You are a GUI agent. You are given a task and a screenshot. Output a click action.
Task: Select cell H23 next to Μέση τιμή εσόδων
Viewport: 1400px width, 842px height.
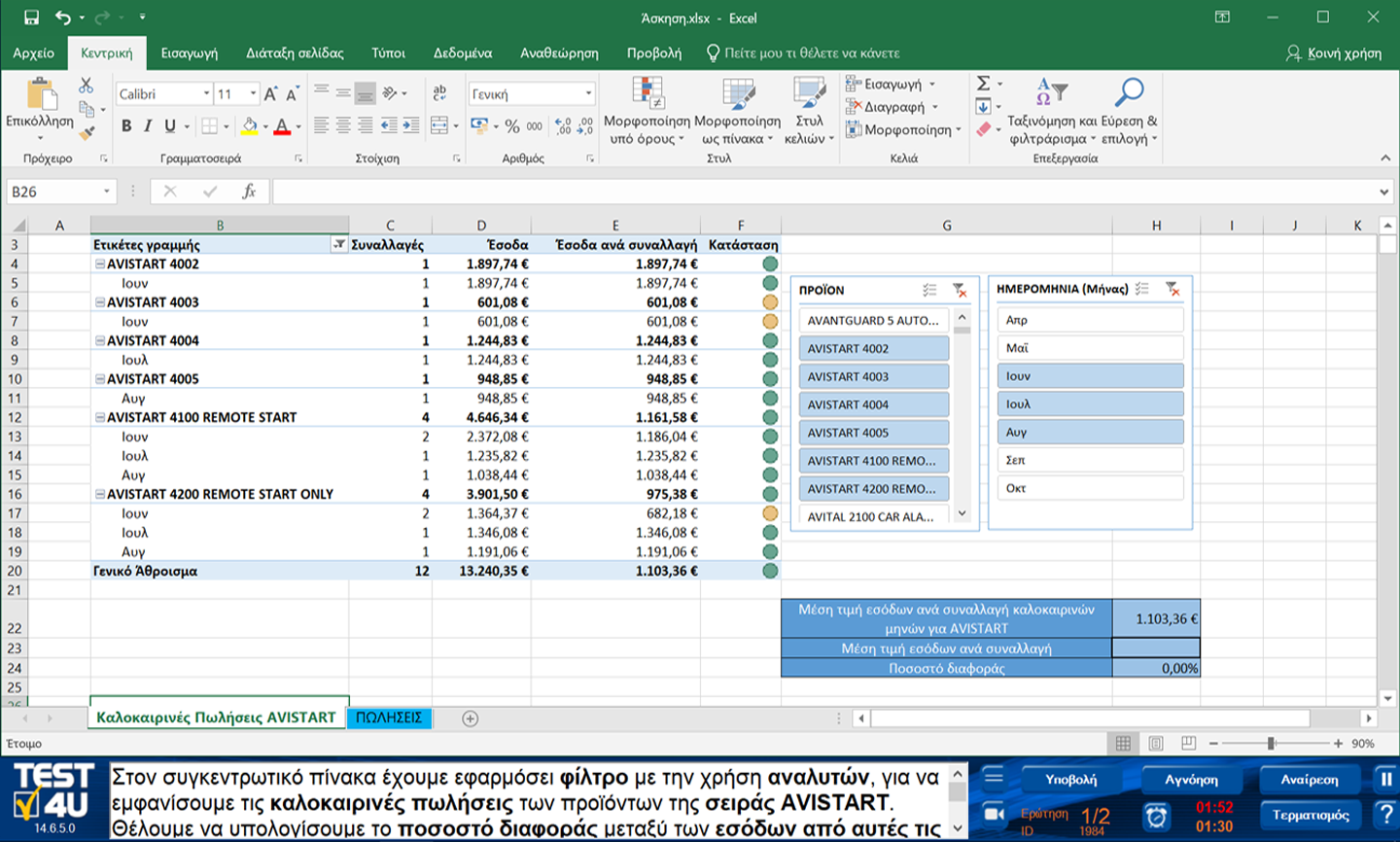click(x=1156, y=649)
